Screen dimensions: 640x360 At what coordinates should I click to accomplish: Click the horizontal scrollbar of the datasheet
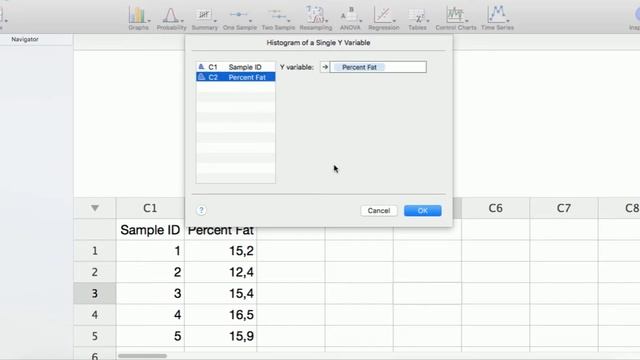pos(142,356)
